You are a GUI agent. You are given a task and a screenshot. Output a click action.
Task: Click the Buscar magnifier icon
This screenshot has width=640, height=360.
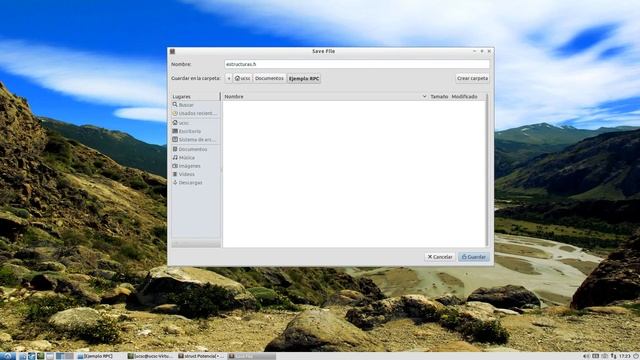coord(175,105)
